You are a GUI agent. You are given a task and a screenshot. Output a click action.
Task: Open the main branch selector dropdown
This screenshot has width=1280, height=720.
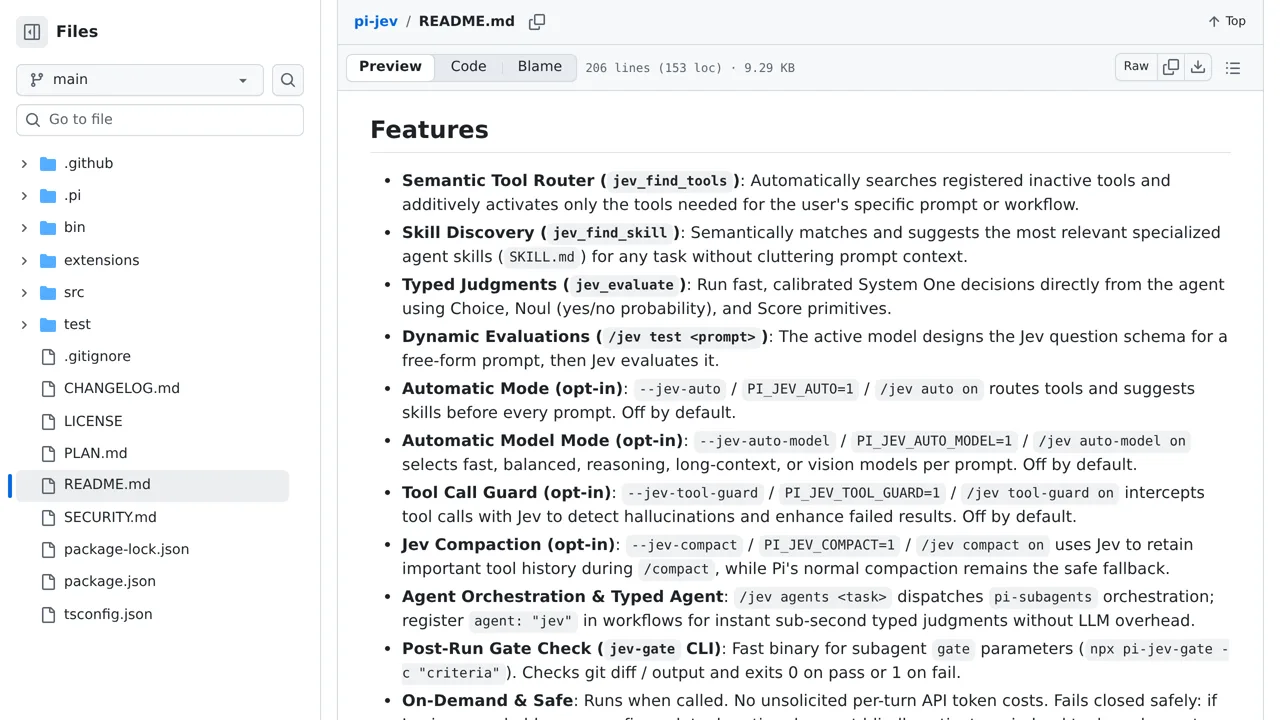[140, 80]
